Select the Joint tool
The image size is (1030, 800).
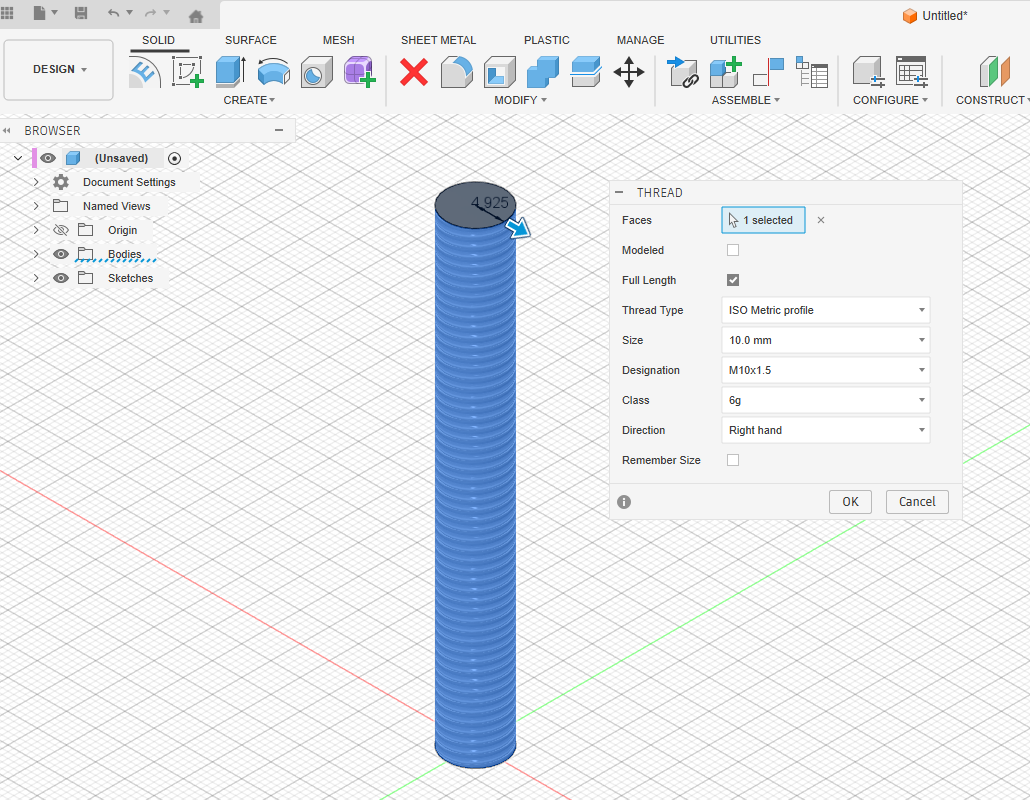click(x=769, y=72)
